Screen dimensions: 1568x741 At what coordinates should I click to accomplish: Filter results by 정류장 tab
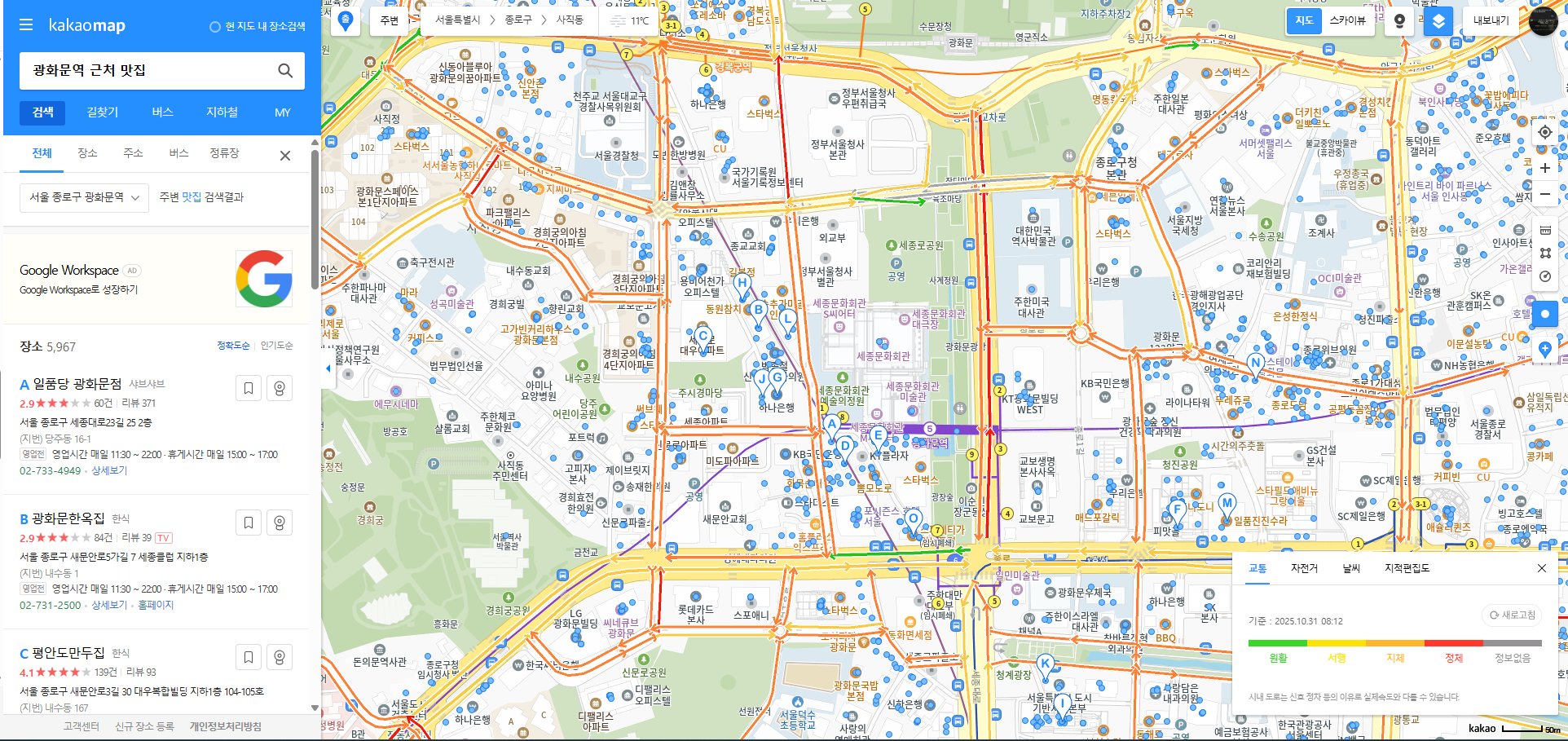(x=224, y=153)
